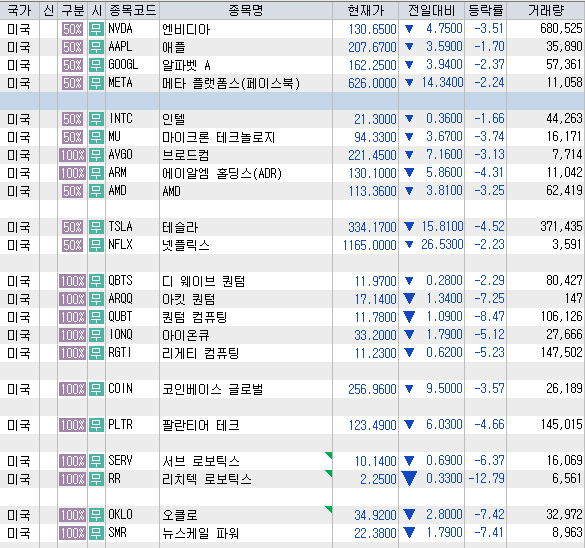This screenshot has width=585, height=548.
Task: Sort by 등락률 column header
Action: point(485,10)
